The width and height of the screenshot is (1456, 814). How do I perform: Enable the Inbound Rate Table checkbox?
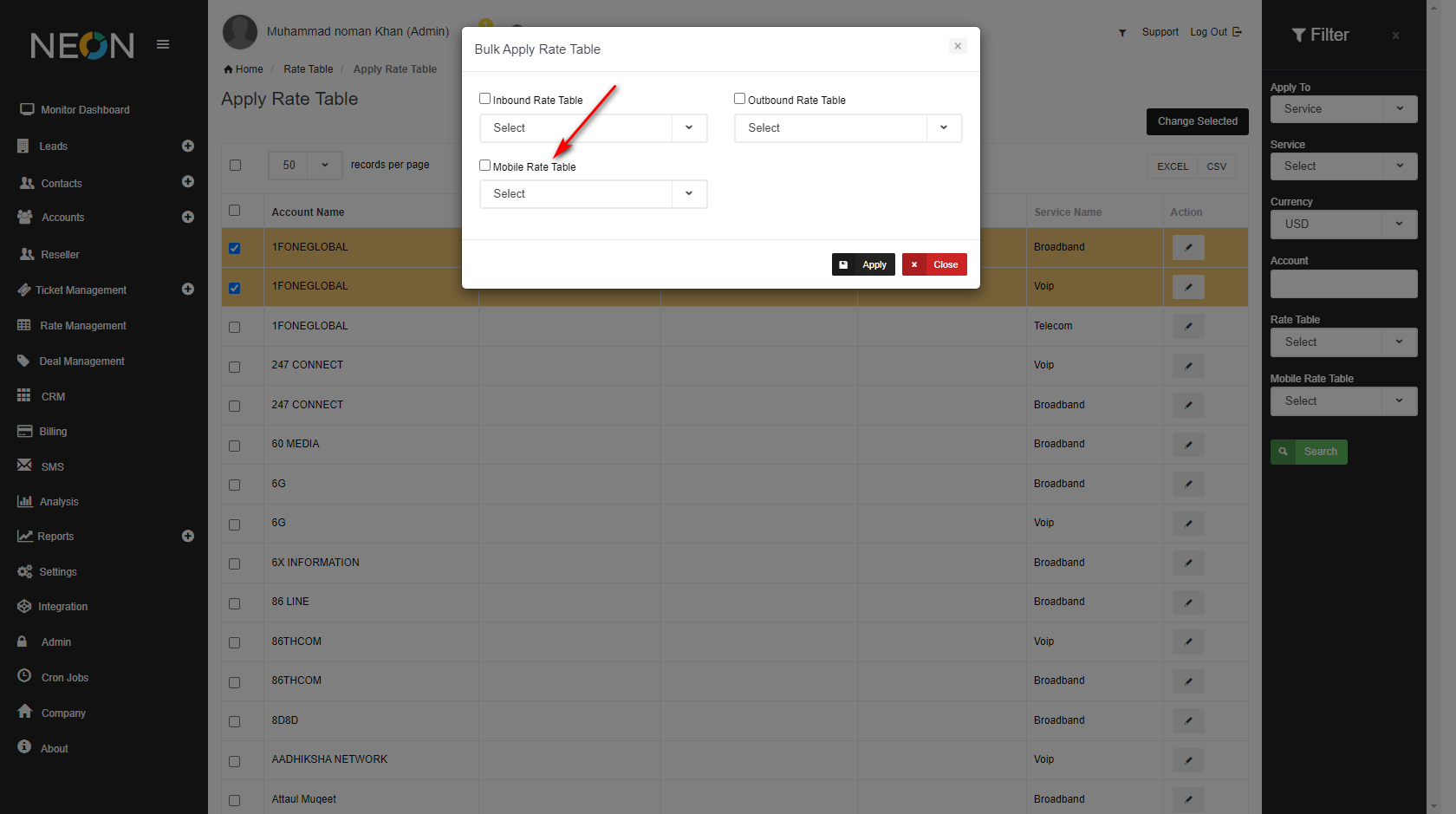(485, 99)
